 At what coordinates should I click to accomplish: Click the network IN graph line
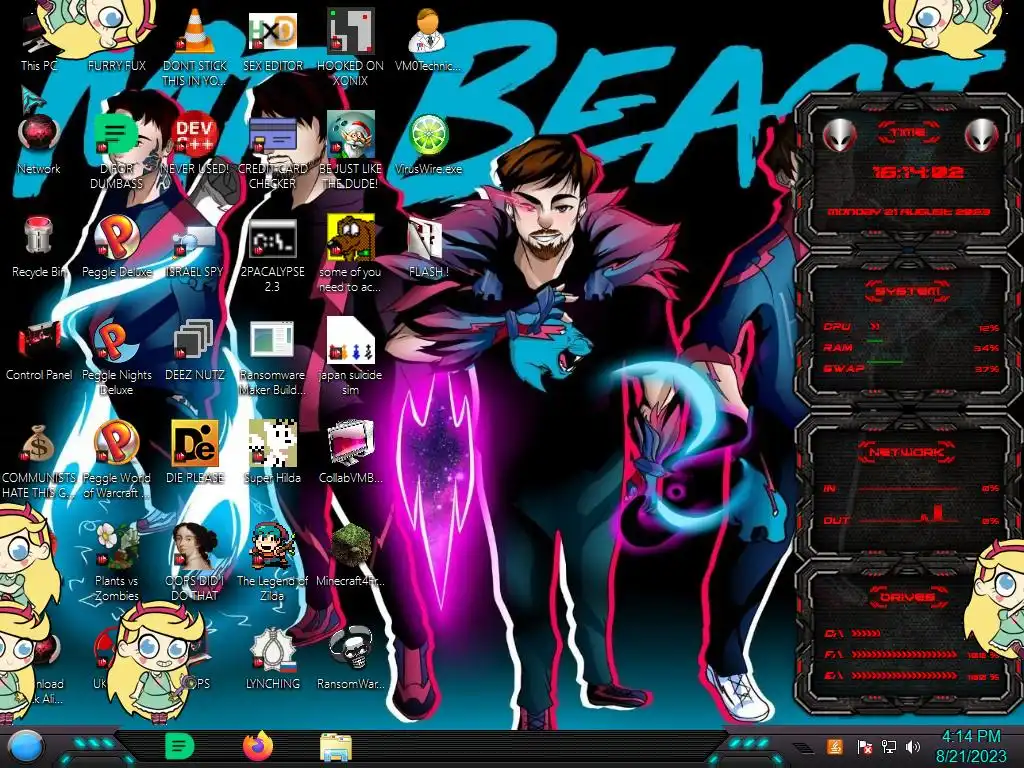[x=911, y=488]
